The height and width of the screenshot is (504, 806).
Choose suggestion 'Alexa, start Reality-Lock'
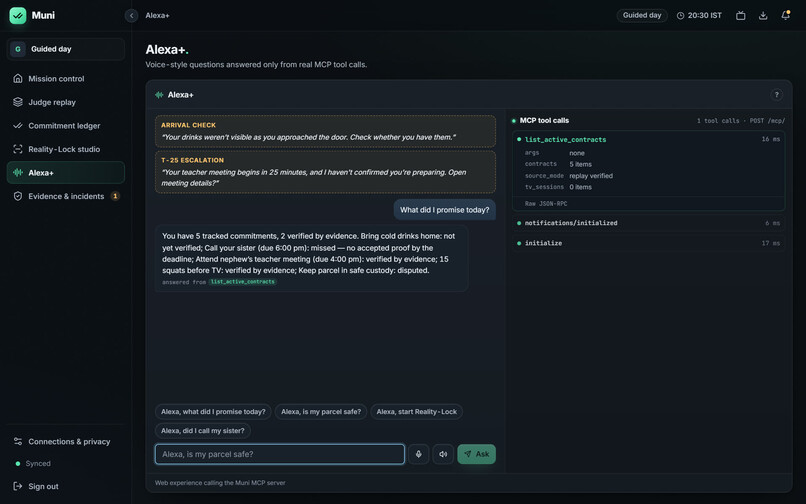(x=416, y=411)
